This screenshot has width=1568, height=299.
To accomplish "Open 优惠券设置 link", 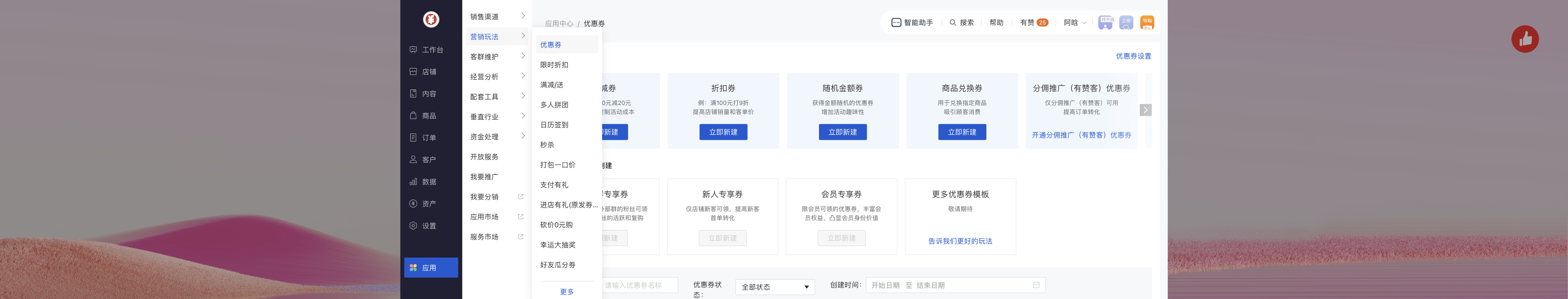I will coord(1133,56).
